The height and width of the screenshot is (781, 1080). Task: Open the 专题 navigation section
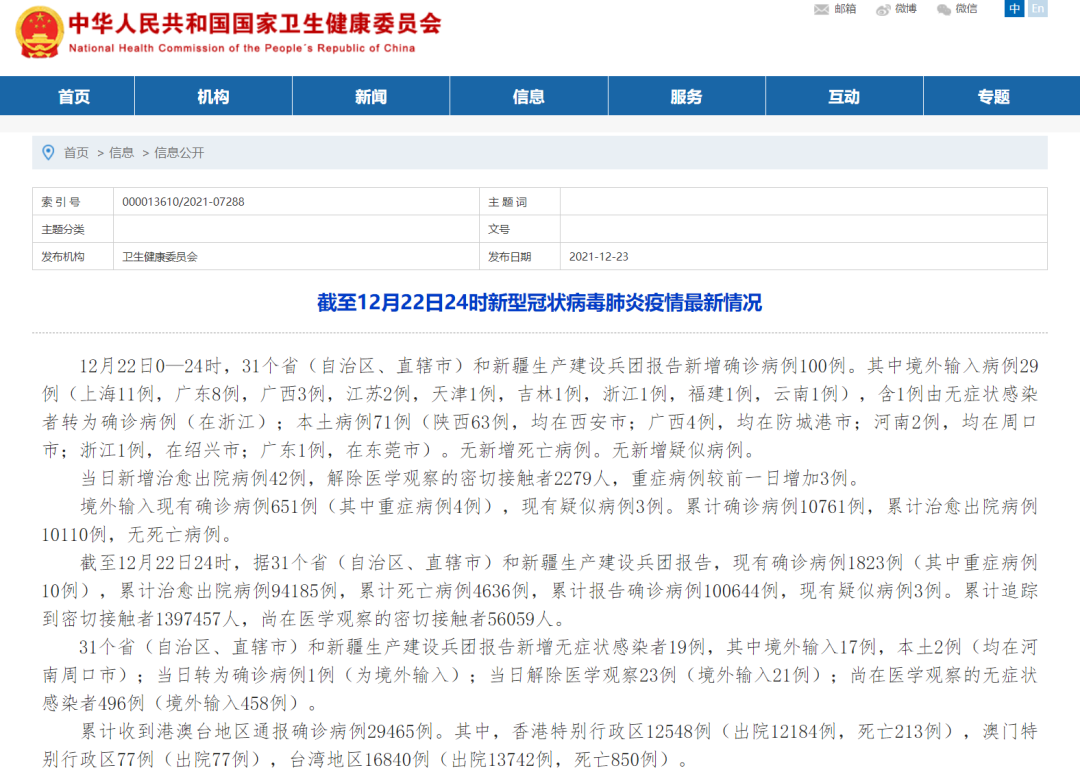(994, 97)
